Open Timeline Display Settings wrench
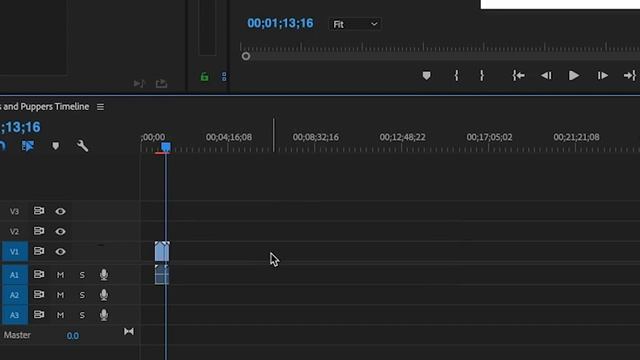 [82, 146]
